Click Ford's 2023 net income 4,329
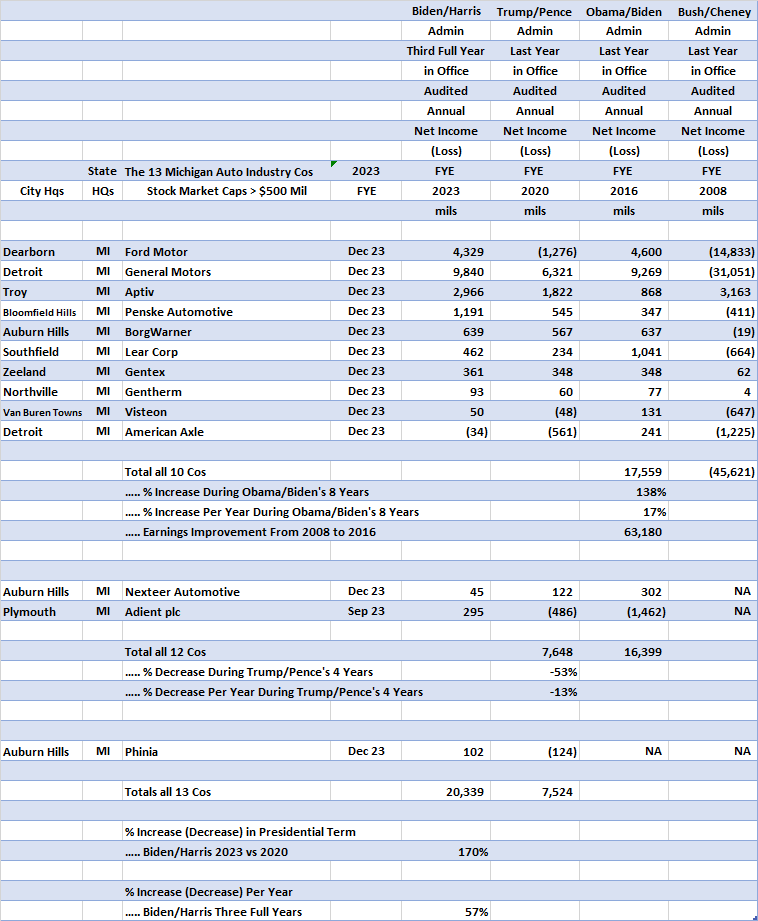The width and height of the screenshot is (758, 921). pyautogui.click(x=446, y=251)
